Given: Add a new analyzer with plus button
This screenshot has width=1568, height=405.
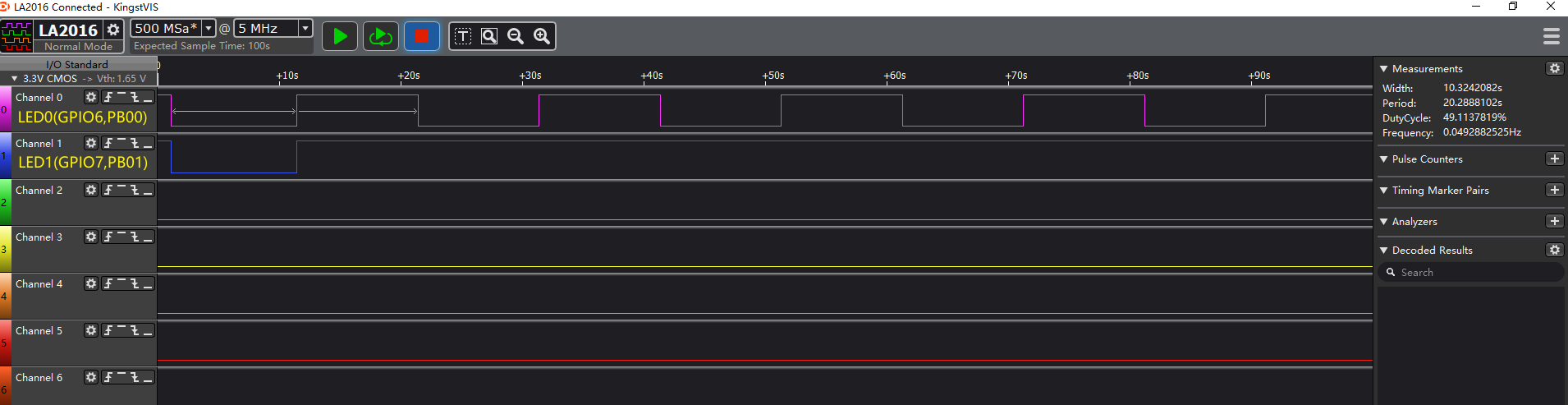Looking at the screenshot, I should click(x=1554, y=221).
